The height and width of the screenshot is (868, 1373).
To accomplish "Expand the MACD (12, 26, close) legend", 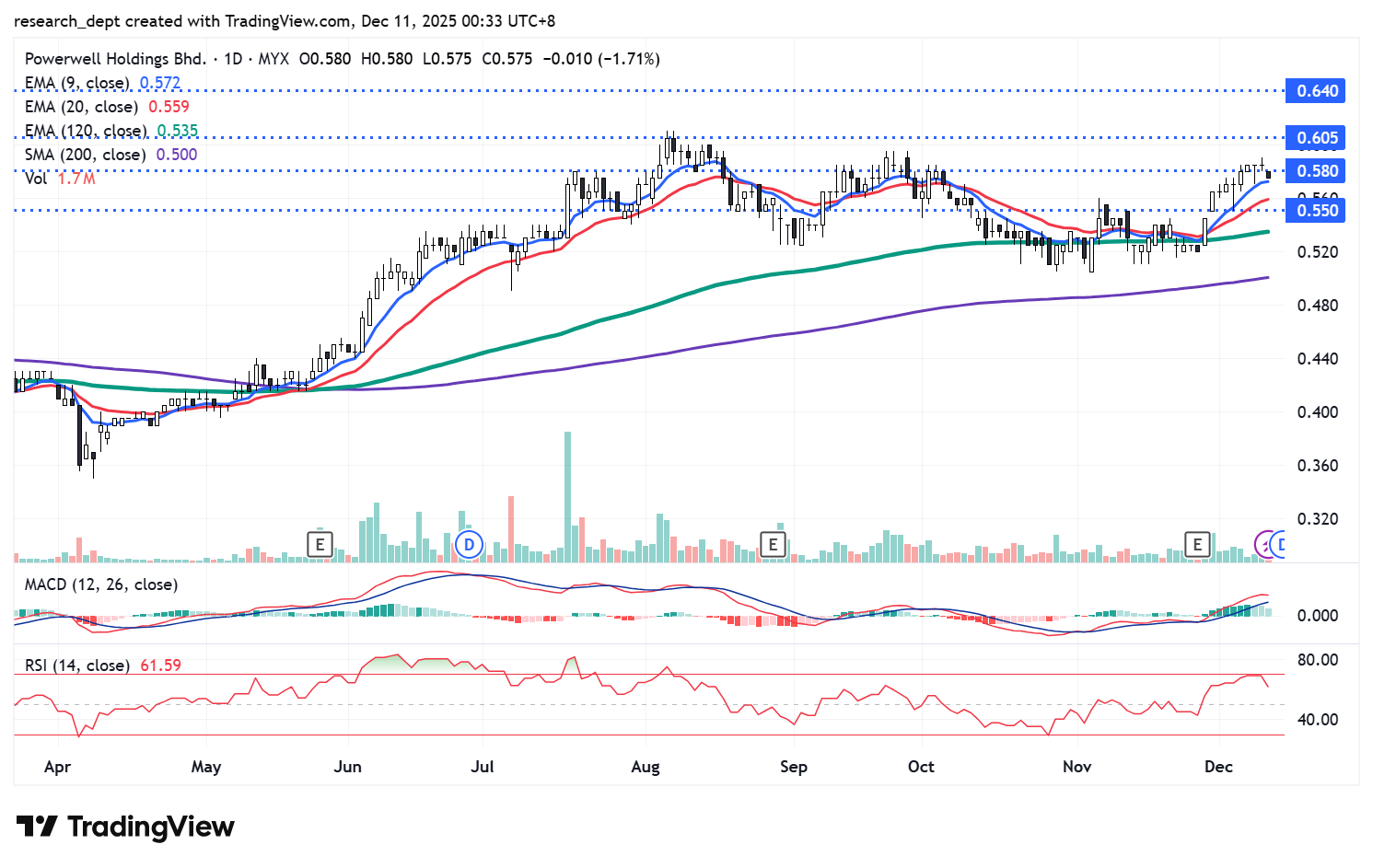I will tap(100, 584).
